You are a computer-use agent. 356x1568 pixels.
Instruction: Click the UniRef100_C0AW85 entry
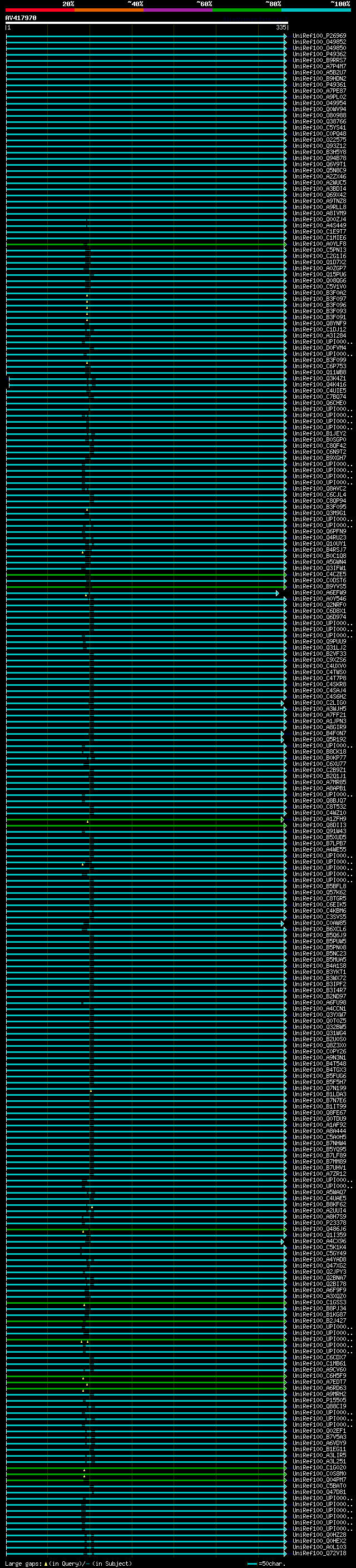(x=319, y=923)
